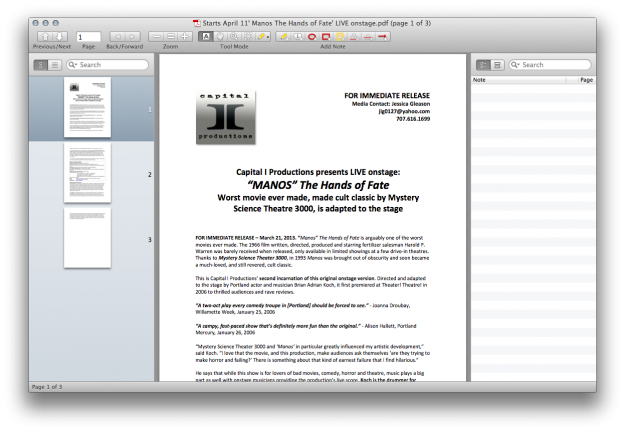Sort notes by the Page column header
The width and height of the screenshot is (625, 432).
pyautogui.click(x=586, y=80)
